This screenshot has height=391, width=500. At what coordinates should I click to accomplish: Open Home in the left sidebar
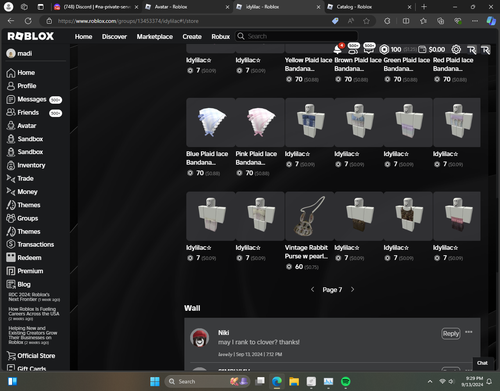(21, 73)
